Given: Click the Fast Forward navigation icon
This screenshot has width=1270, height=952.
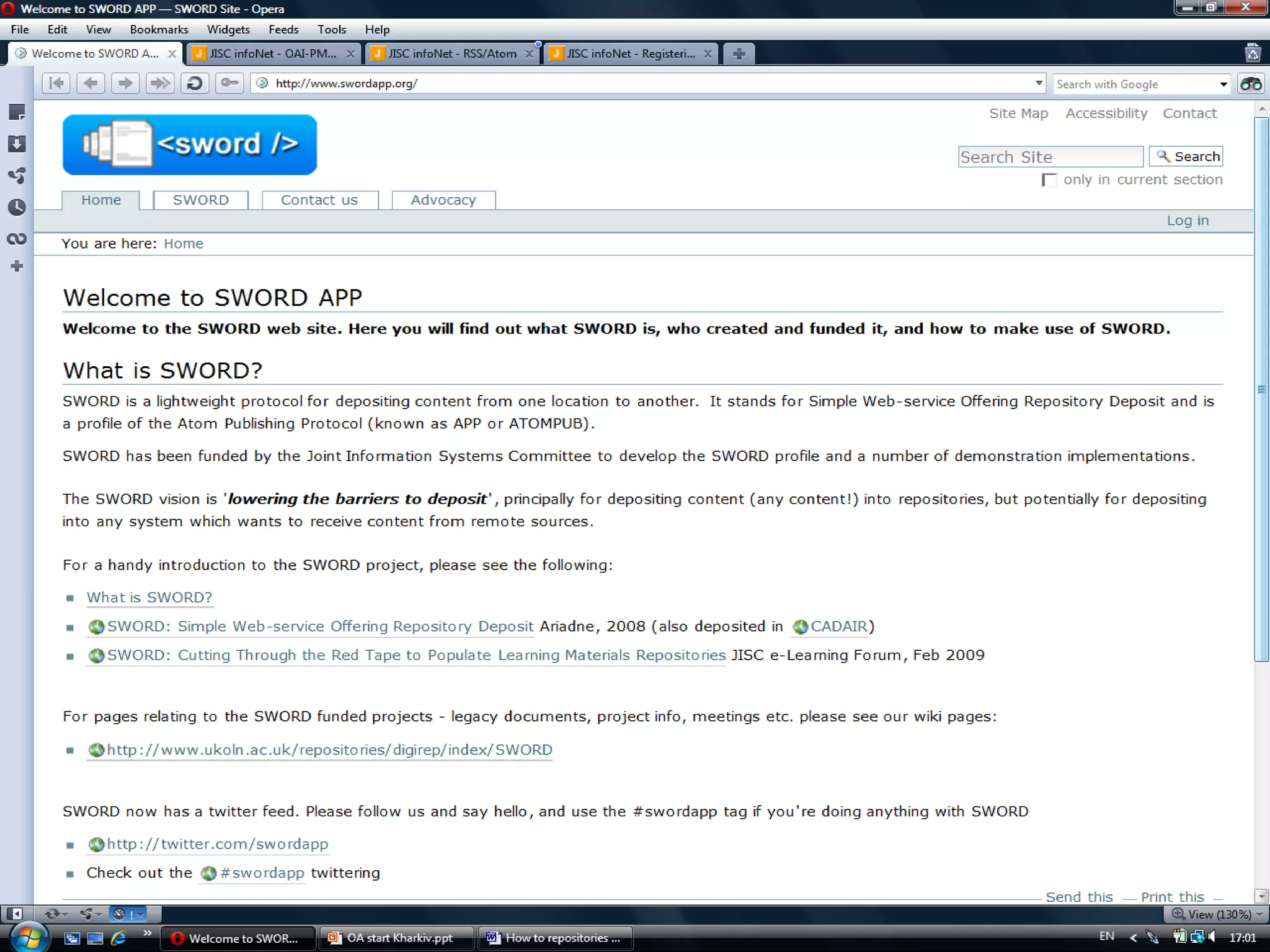Looking at the screenshot, I should click(160, 83).
